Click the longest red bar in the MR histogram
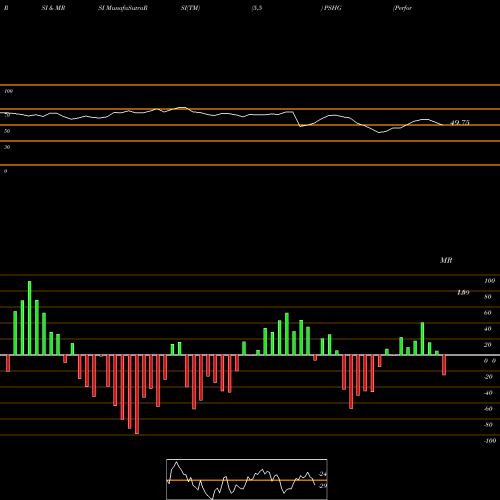Image resolution: width=500 pixels, height=500 pixels. [137, 394]
